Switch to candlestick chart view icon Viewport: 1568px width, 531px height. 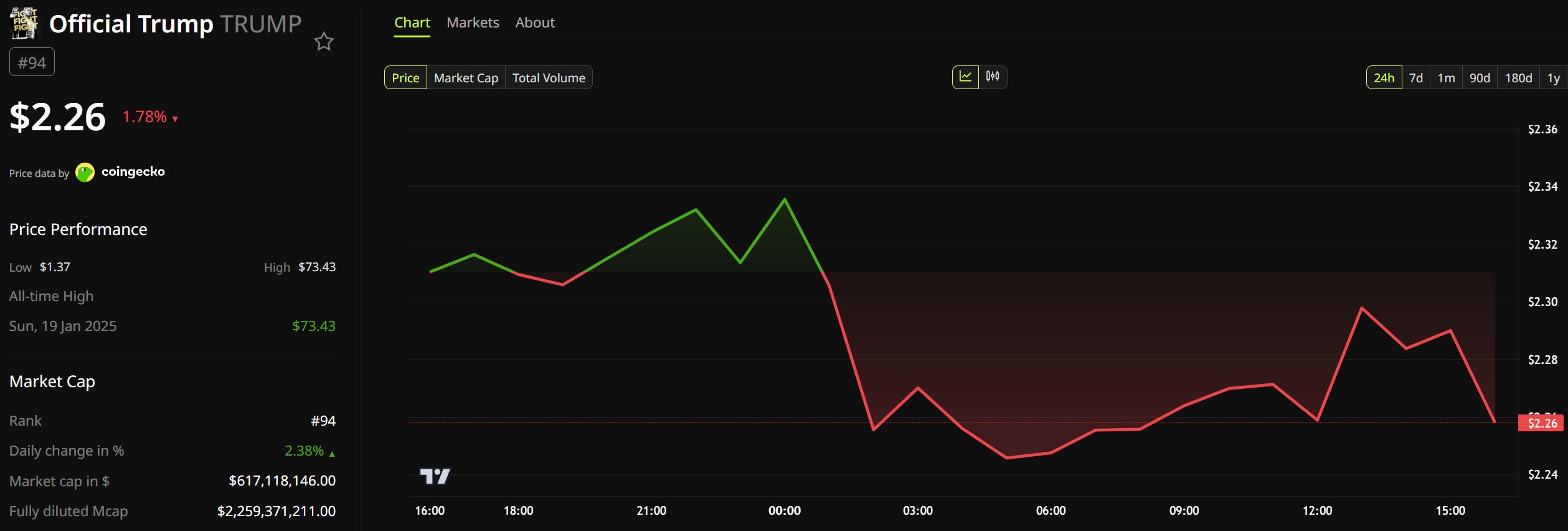tap(993, 77)
